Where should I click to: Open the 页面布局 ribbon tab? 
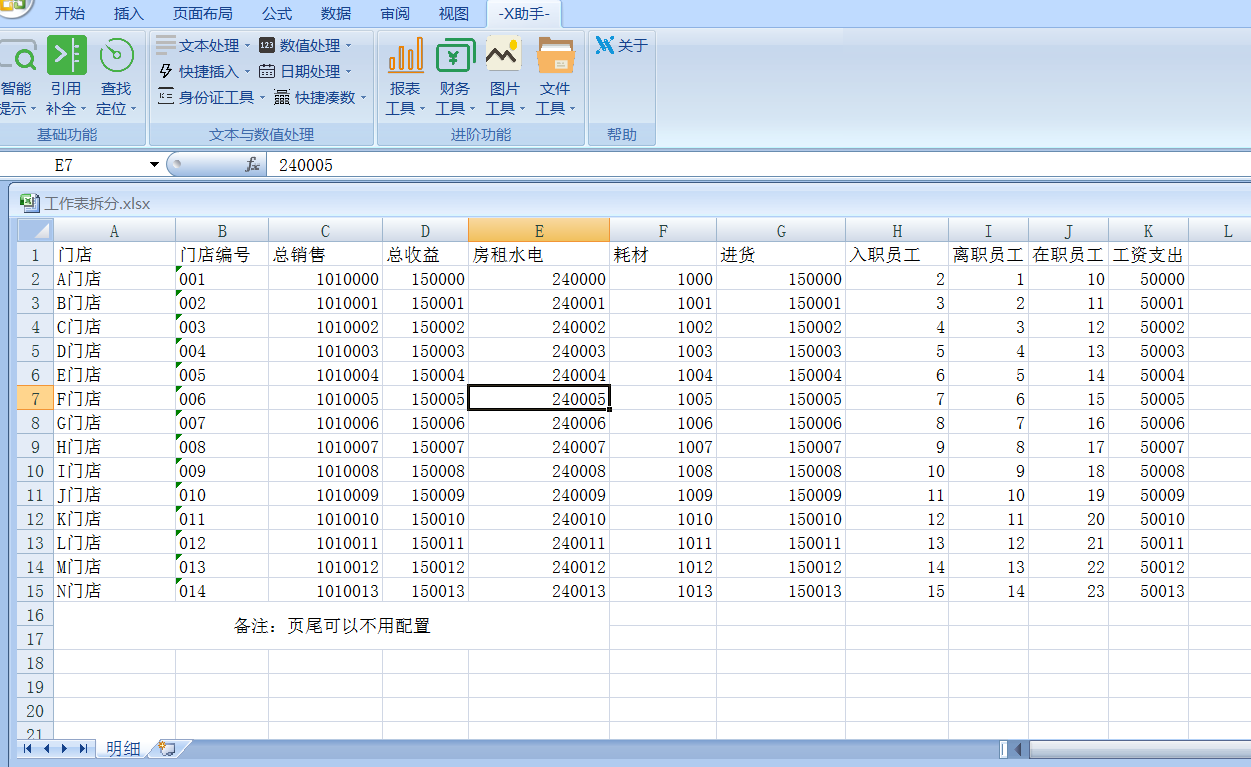(x=203, y=14)
